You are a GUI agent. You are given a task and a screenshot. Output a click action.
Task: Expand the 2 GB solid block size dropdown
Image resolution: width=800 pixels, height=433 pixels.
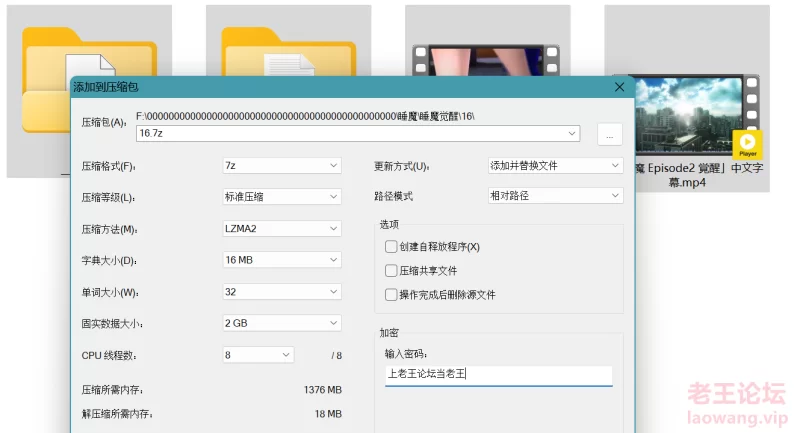(x=282, y=324)
